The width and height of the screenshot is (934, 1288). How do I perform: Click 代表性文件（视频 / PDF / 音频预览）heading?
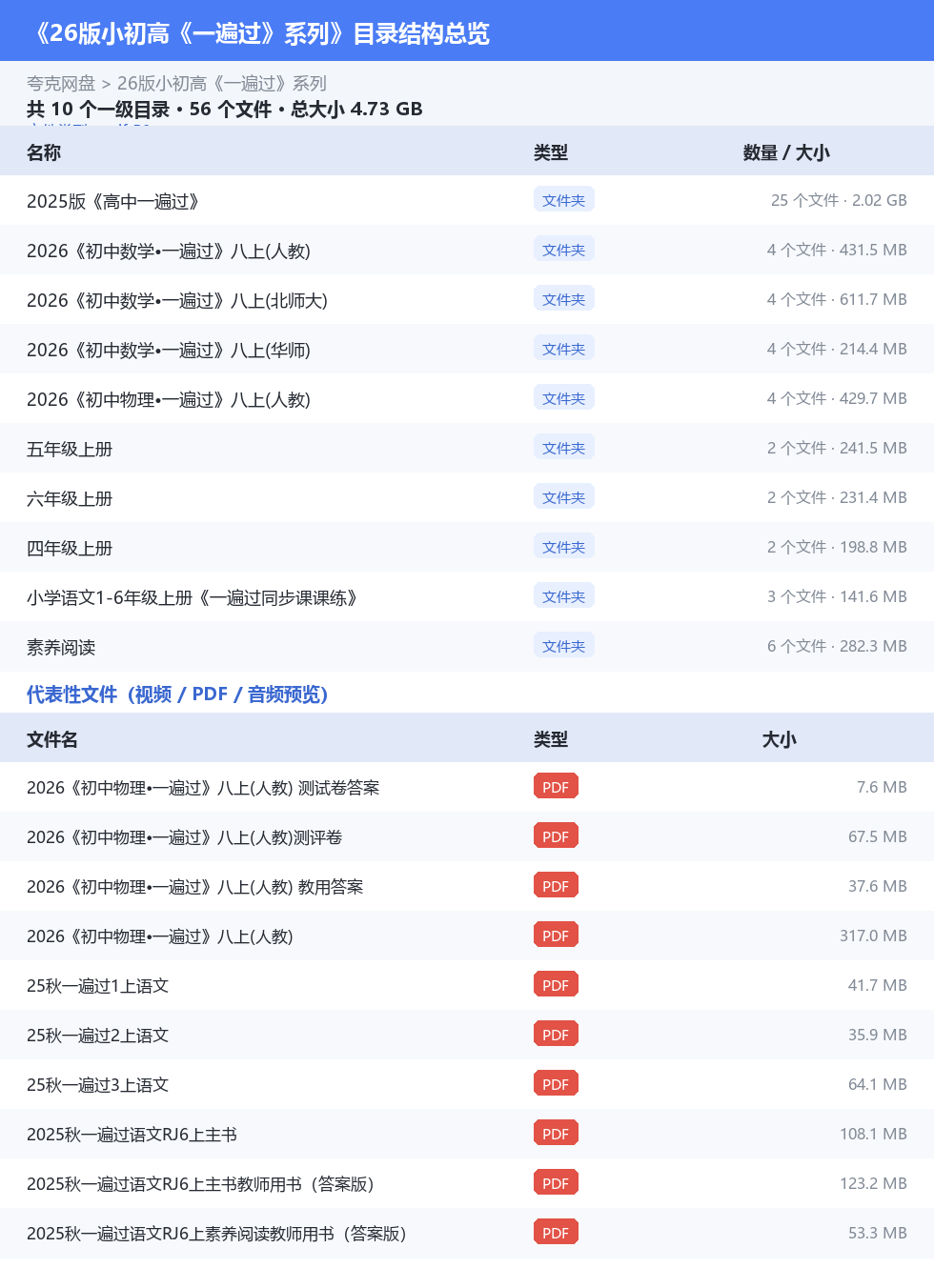(x=177, y=694)
